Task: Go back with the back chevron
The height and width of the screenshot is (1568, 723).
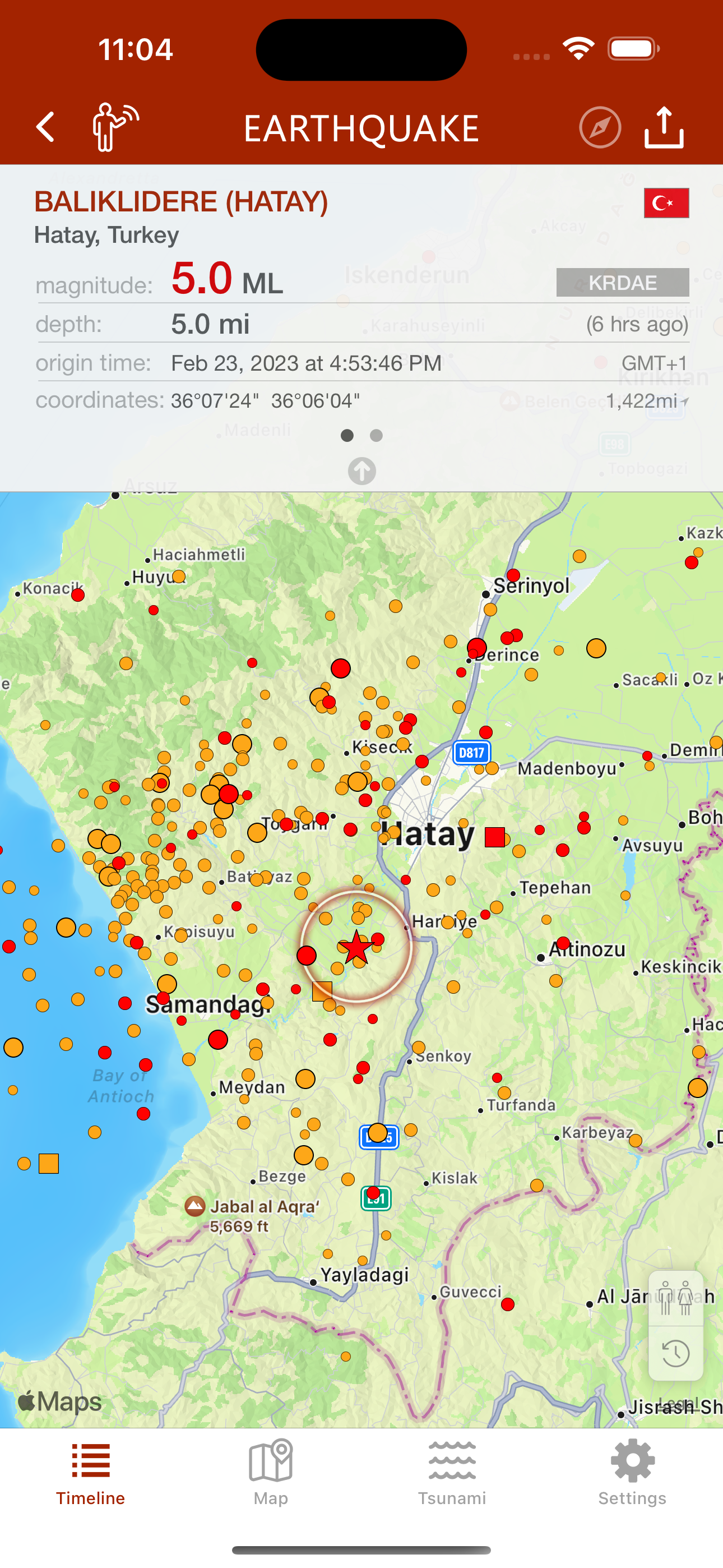Action: tap(45, 127)
